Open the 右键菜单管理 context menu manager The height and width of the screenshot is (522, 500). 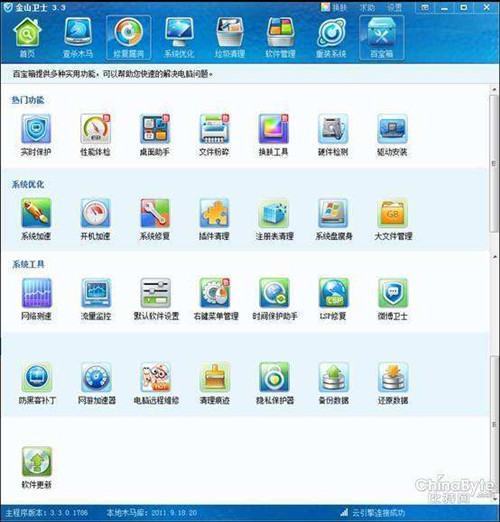[215, 299]
